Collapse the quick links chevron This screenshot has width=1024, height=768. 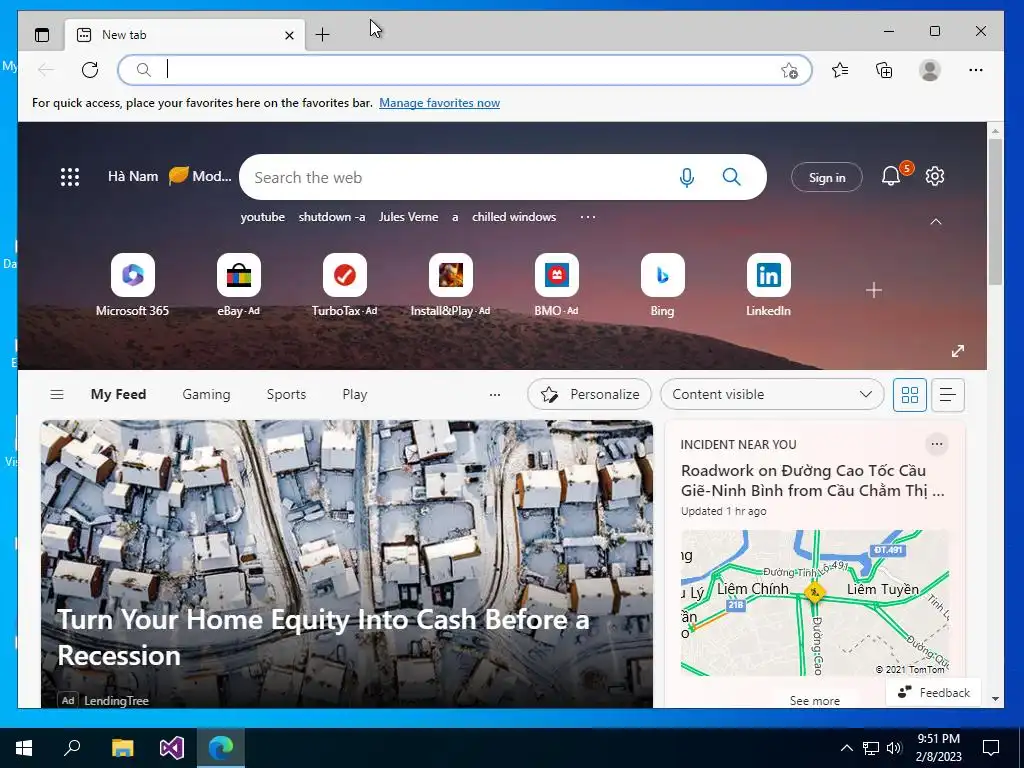coord(936,222)
